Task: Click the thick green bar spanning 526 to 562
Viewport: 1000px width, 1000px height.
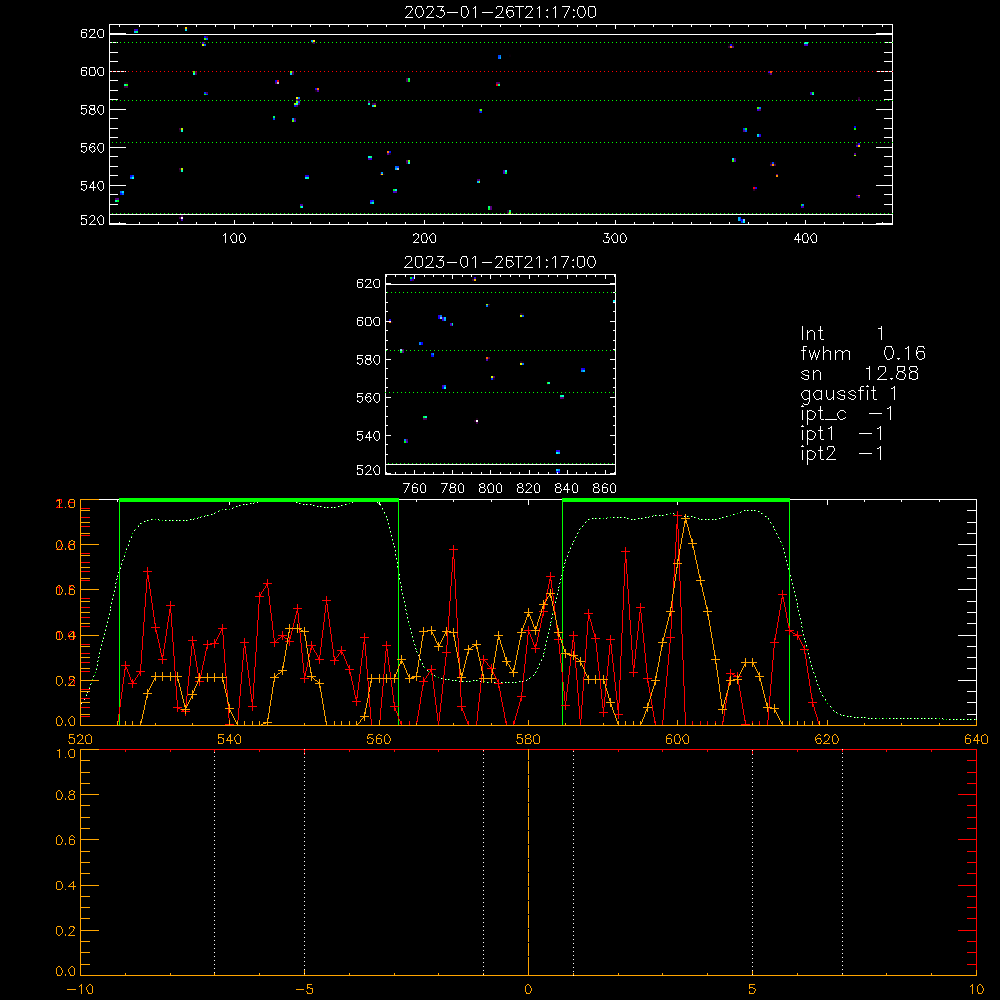Action: [x=259, y=500]
